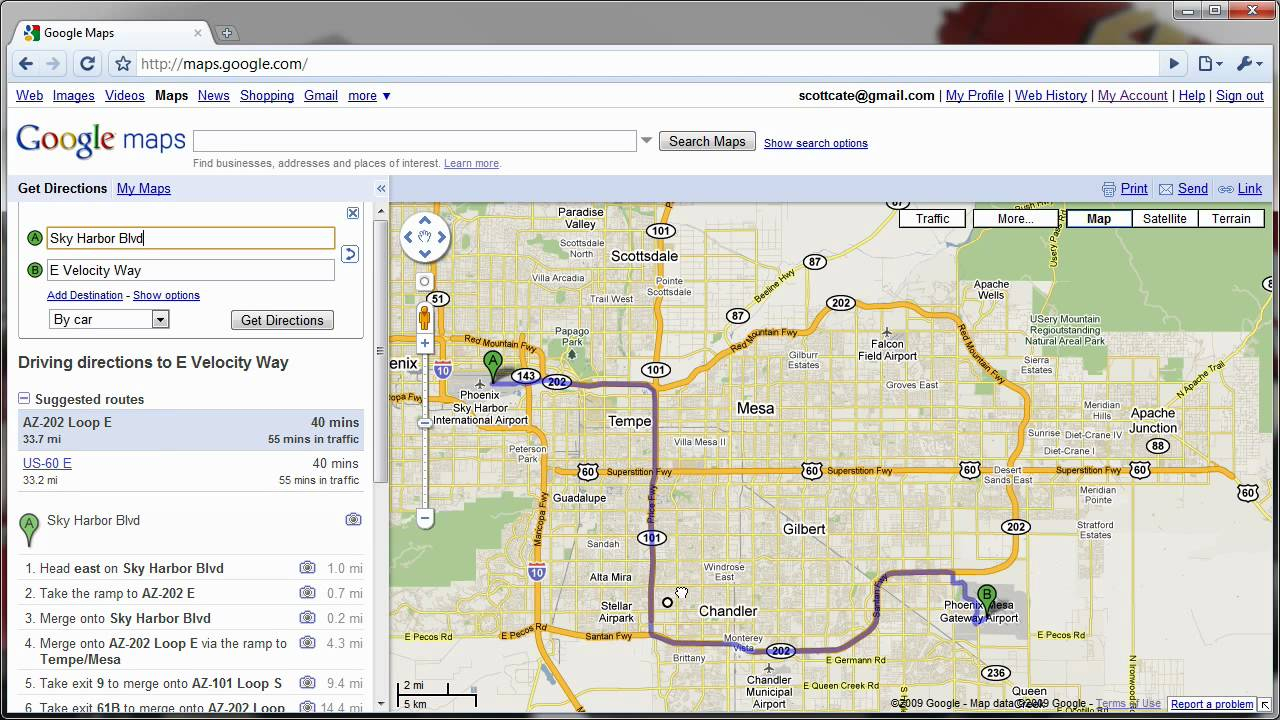Pan the map right with arrow control
The width and height of the screenshot is (1280, 720).
point(442,237)
